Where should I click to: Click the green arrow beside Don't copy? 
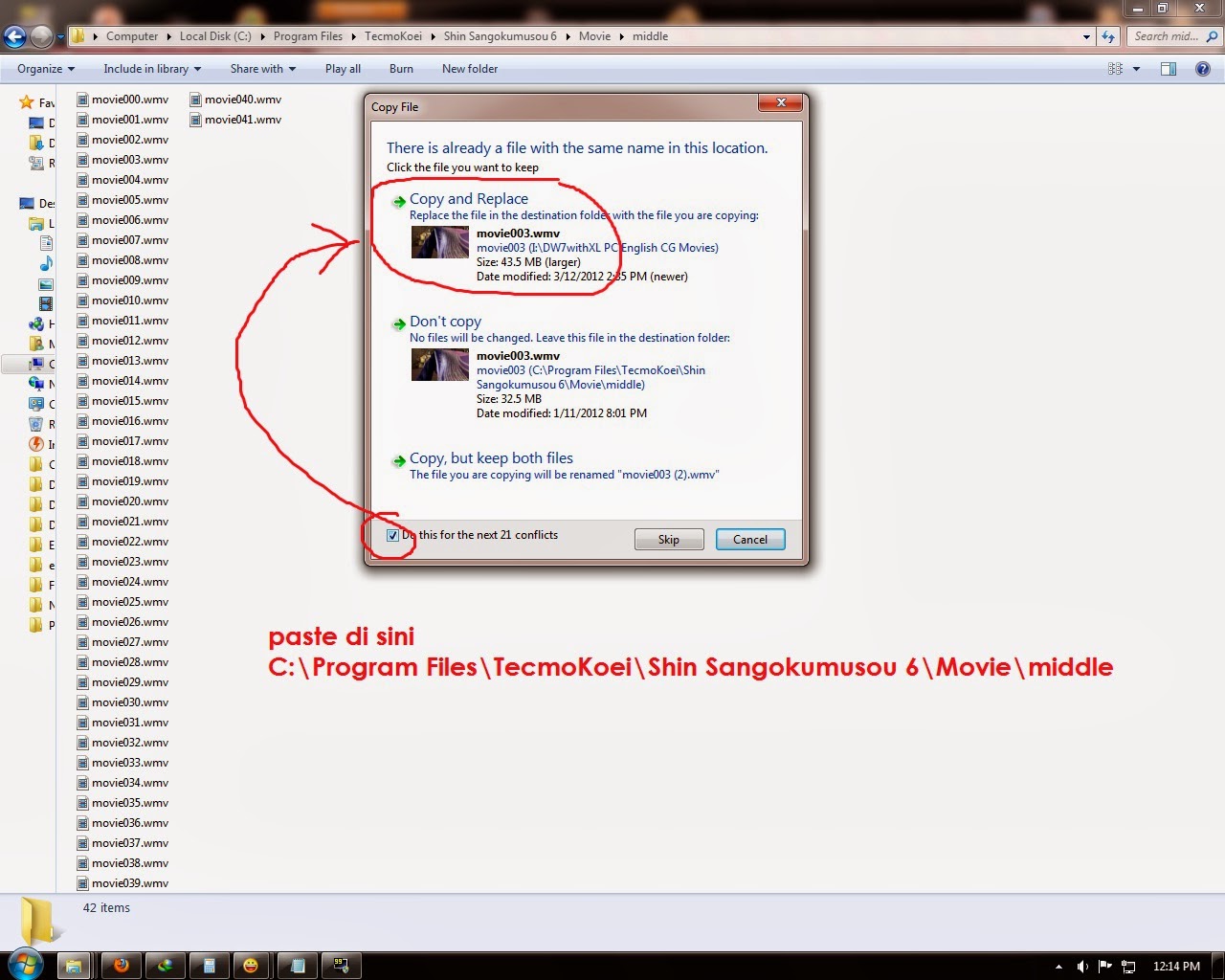(398, 323)
